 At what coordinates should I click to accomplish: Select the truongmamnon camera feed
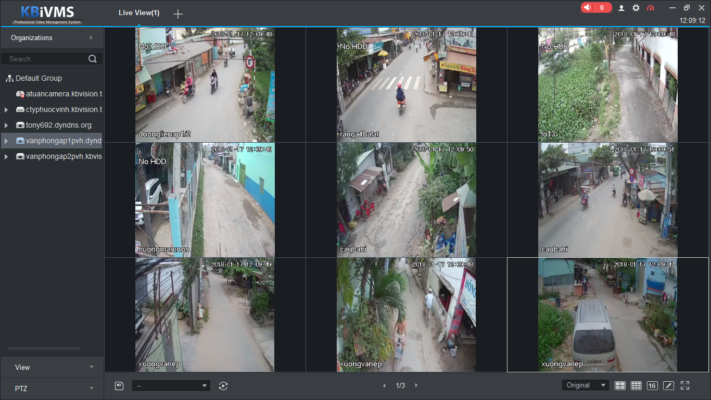coord(205,200)
